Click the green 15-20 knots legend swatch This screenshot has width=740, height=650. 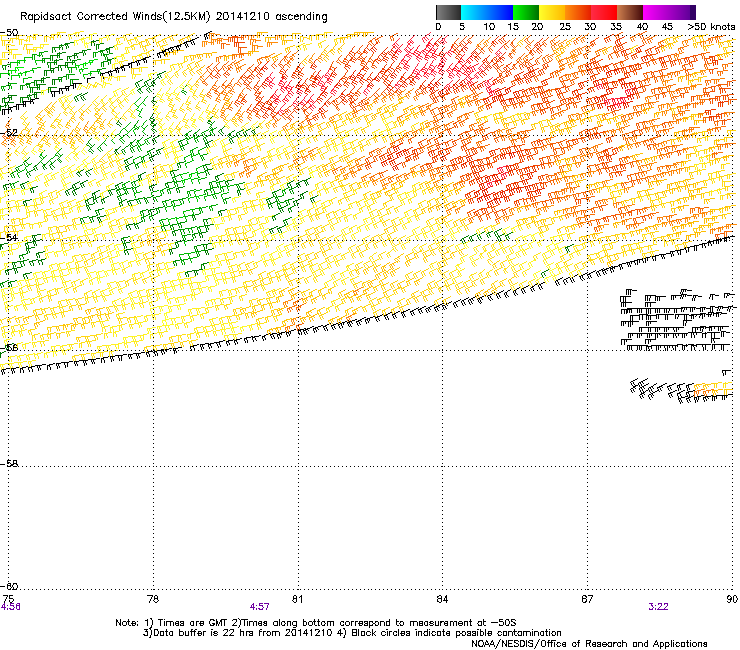pyautogui.click(x=526, y=12)
